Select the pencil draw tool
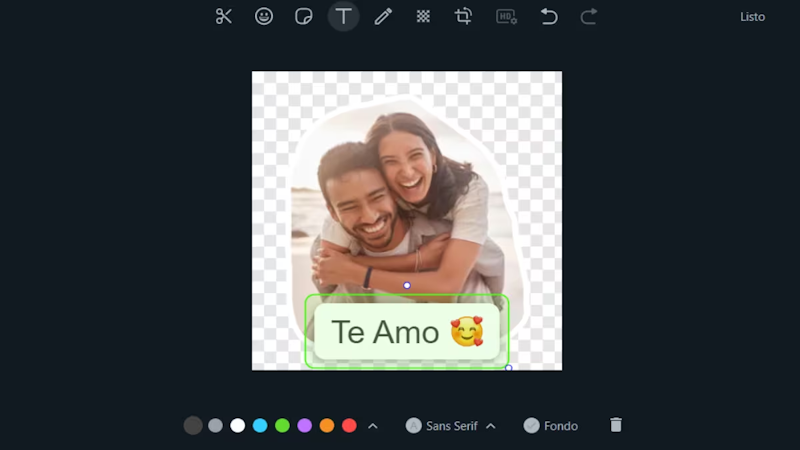The height and width of the screenshot is (450, 800). tap(383, 16)
